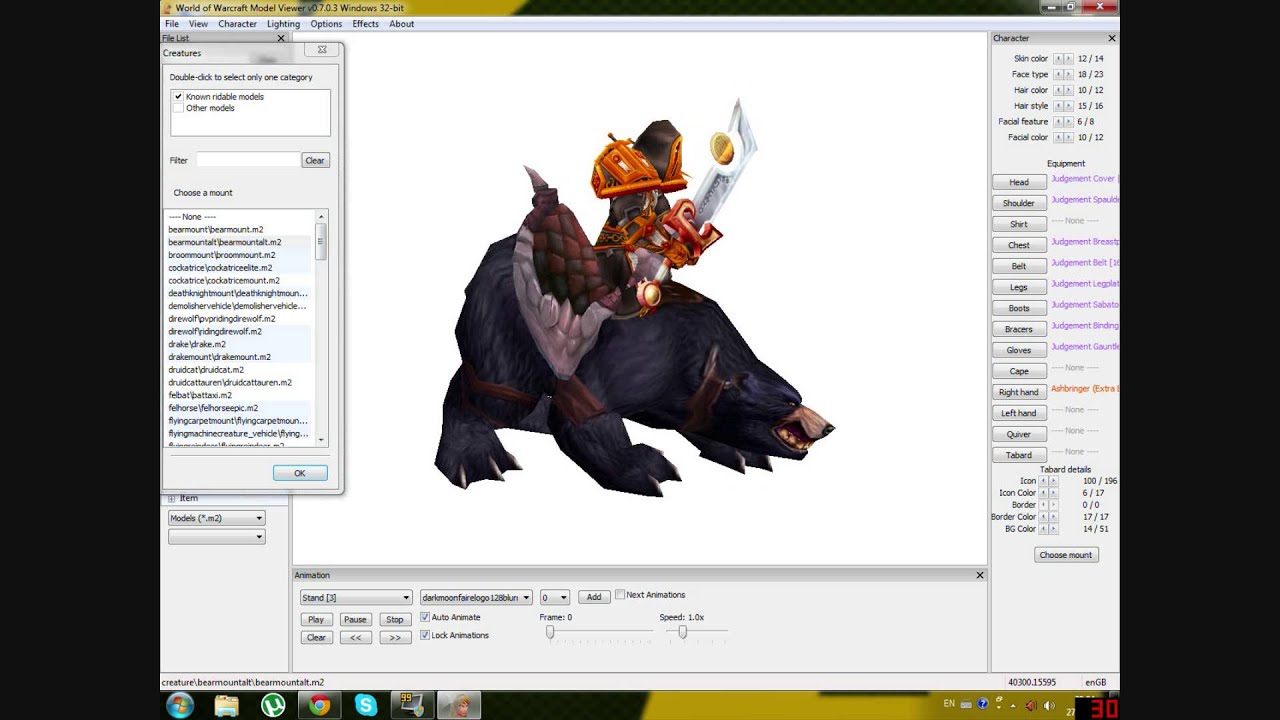Open uTorrent from the taskbar
This screenshot has width=1280, height=720.
[x=273, y=705]
